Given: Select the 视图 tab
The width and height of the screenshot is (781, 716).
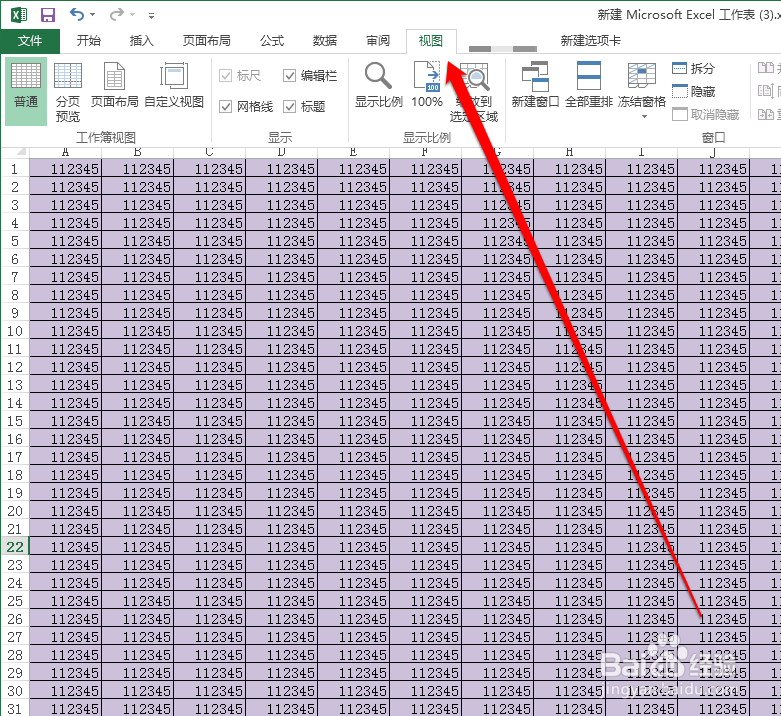Looking at the screenshot, I should coord(431,41).
